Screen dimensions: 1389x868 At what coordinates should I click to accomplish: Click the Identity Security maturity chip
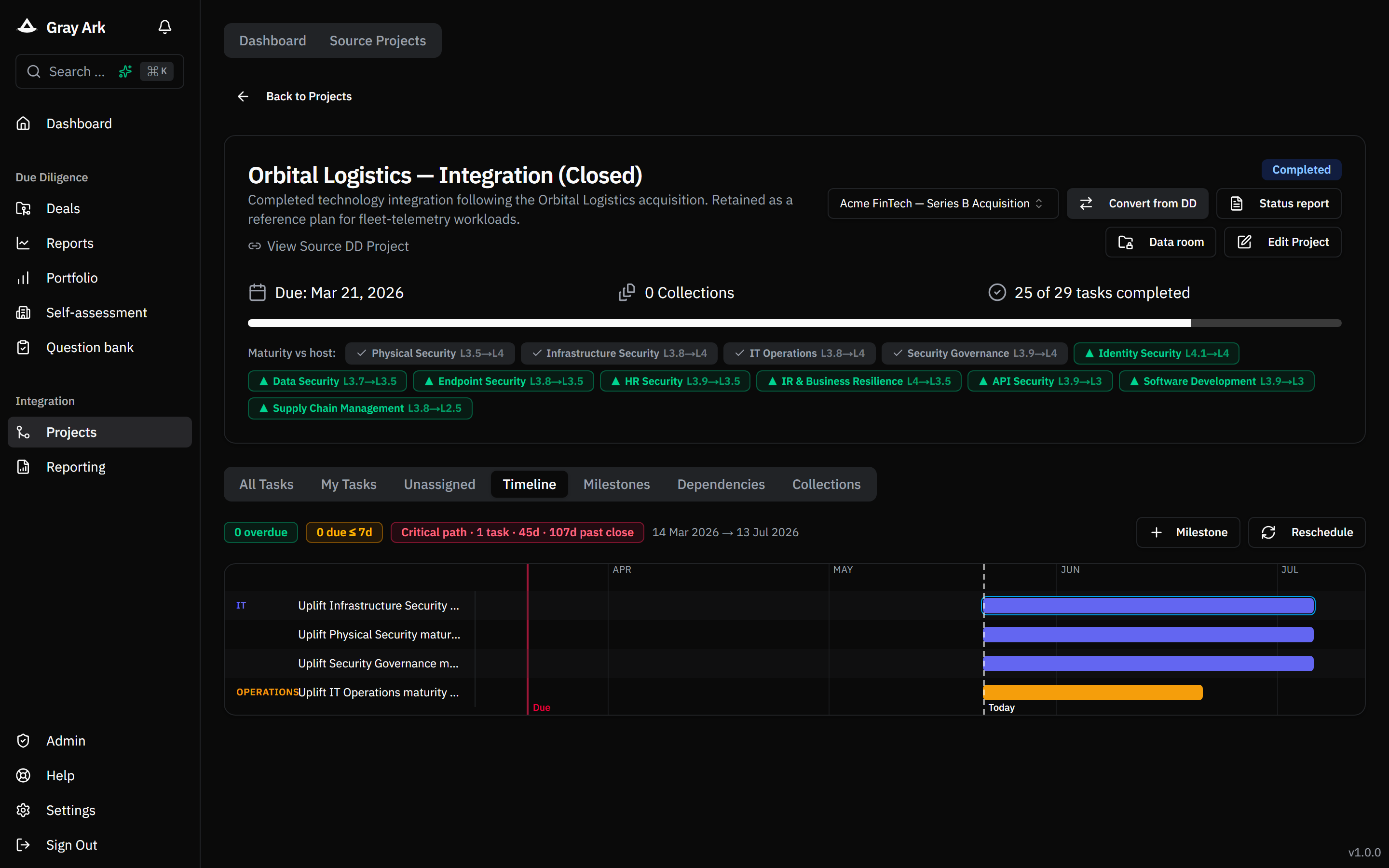1156,353
